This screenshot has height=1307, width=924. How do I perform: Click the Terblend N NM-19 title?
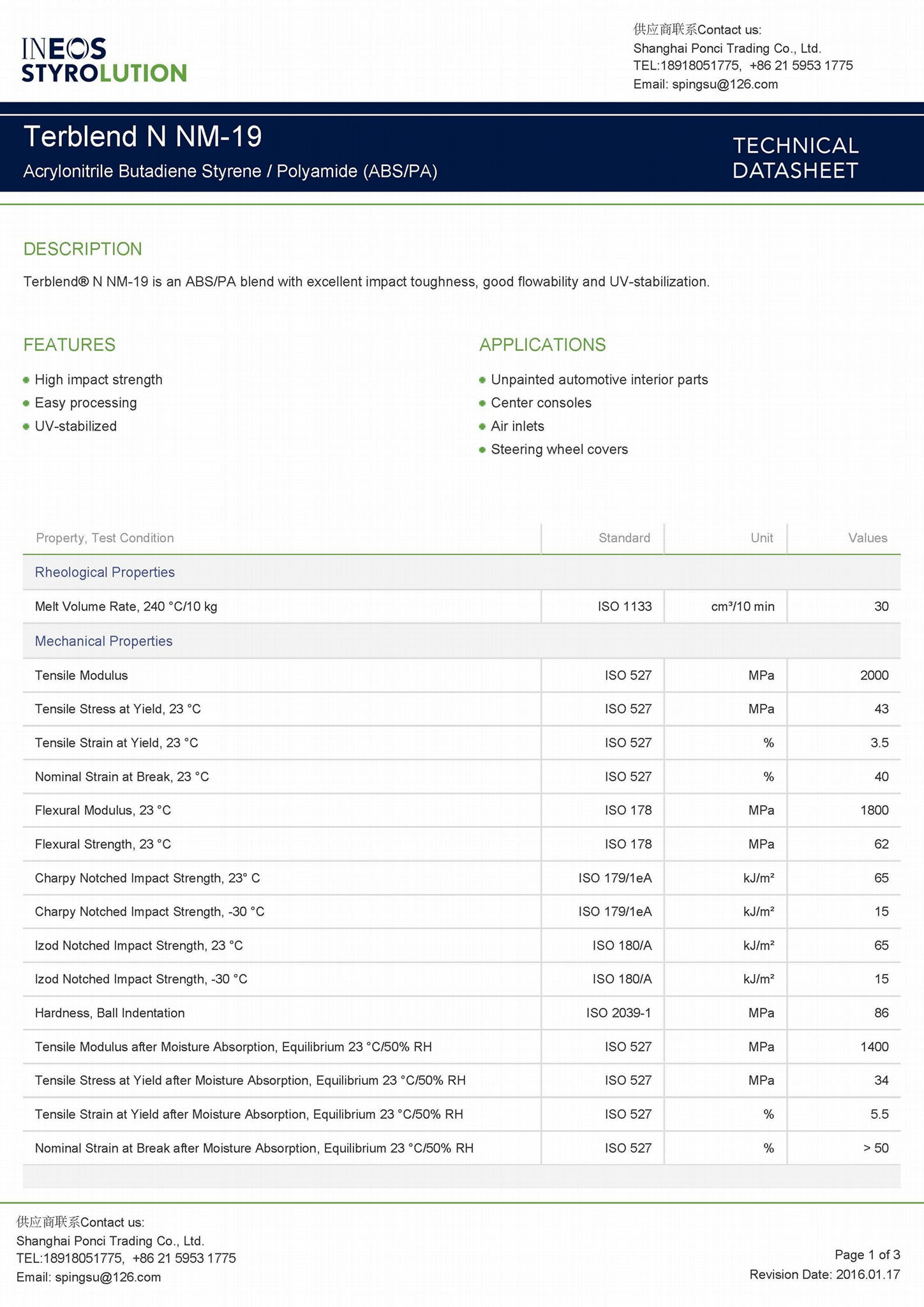(142, 137)
